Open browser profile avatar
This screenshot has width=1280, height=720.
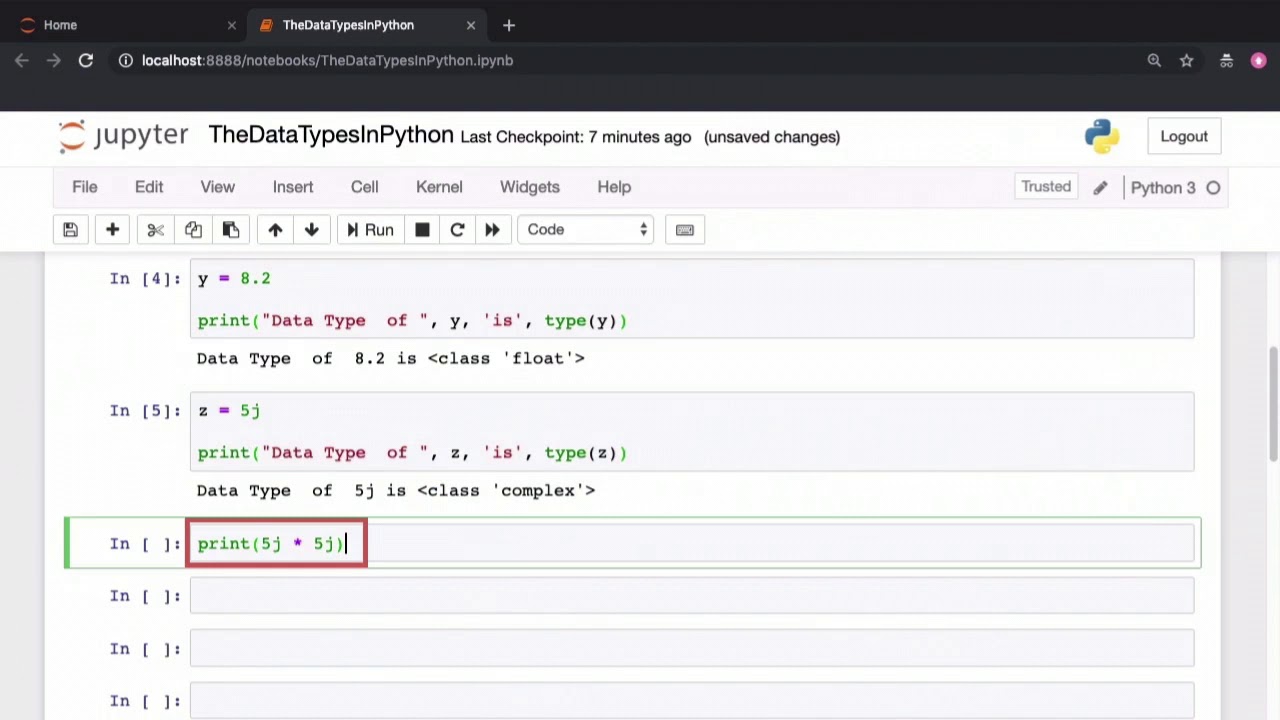(x=1258, y=61)
